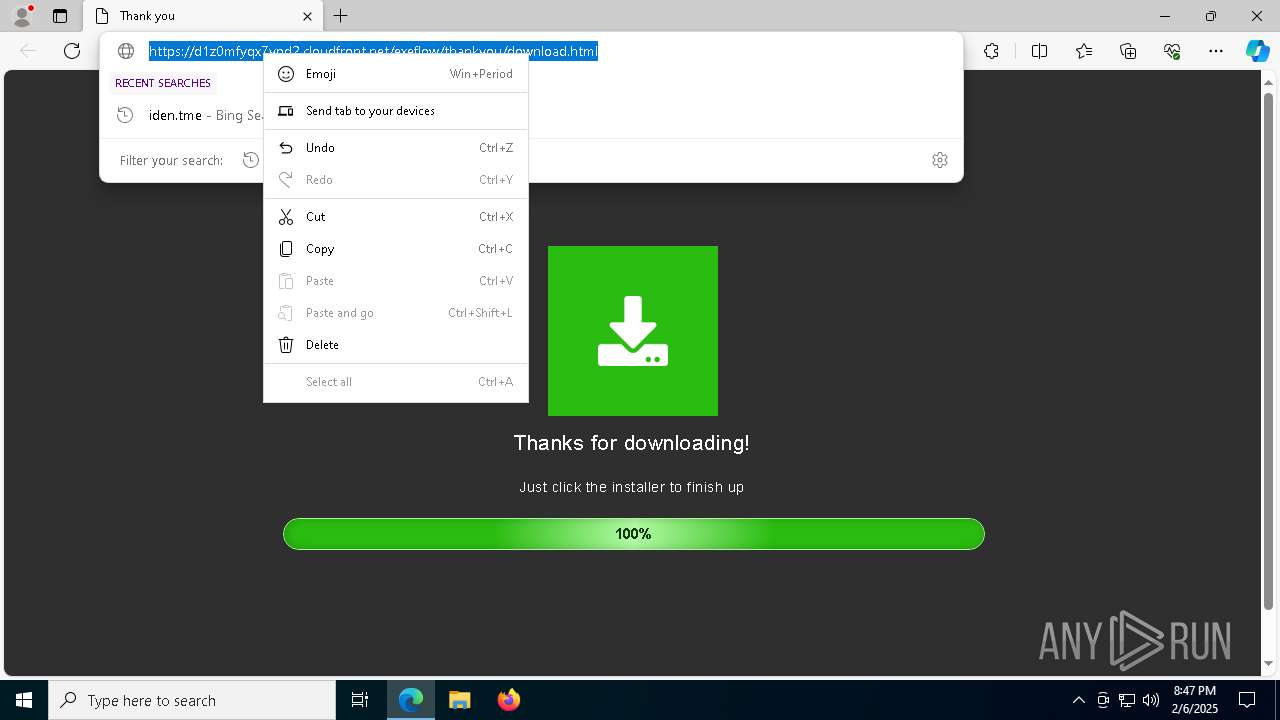1280x720 pixels.
Task: Open Microsoft Edge from taskbar
Action: pyautogui.click(x=411, y=700)
